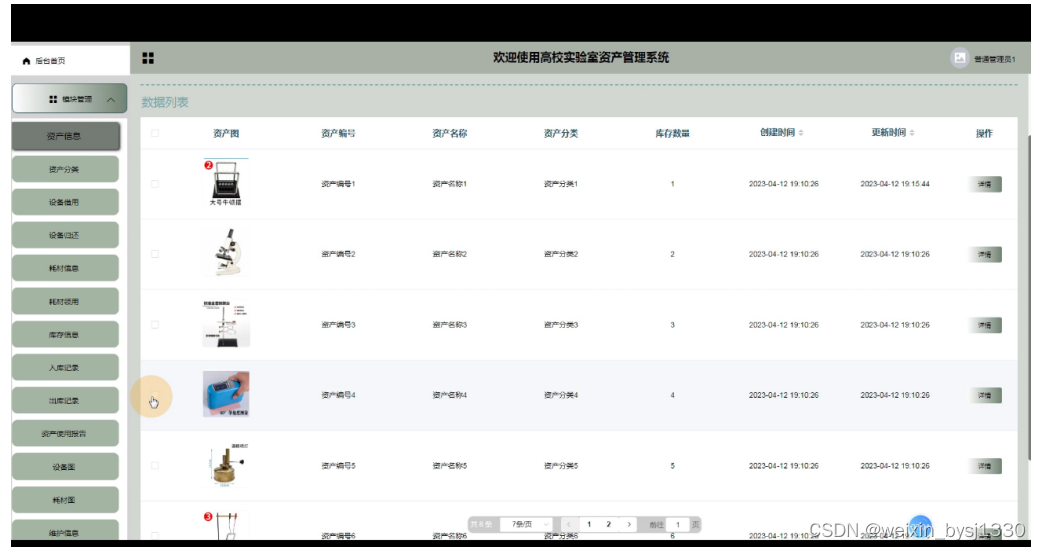
Task: Click cell 资产分类2
Action: [561, 254]
